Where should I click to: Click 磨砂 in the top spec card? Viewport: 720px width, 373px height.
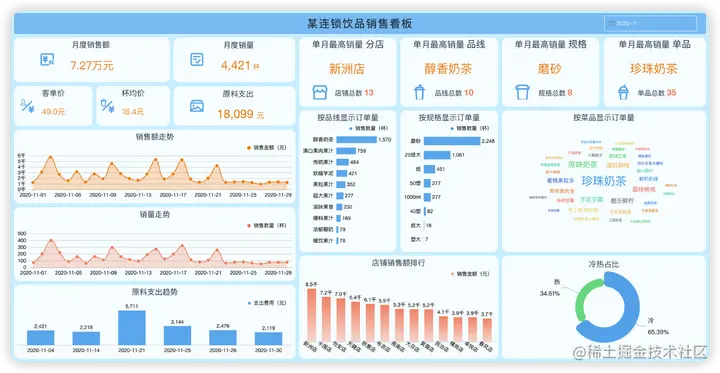550,69
